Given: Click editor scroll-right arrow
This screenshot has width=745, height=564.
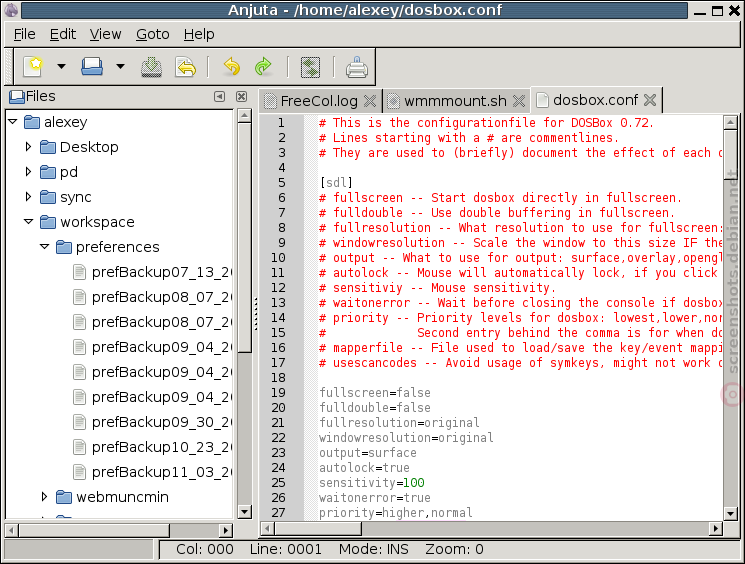Looking at the screenshot, I should (716, 528).
